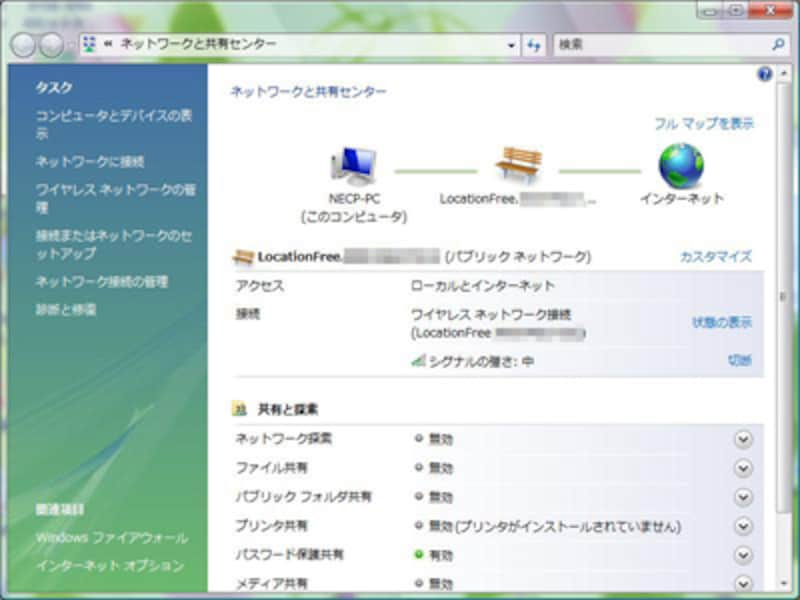Expand the ネットワーク探索 settings chevron
Screen dimensions: 800x600
coord(743,439)
